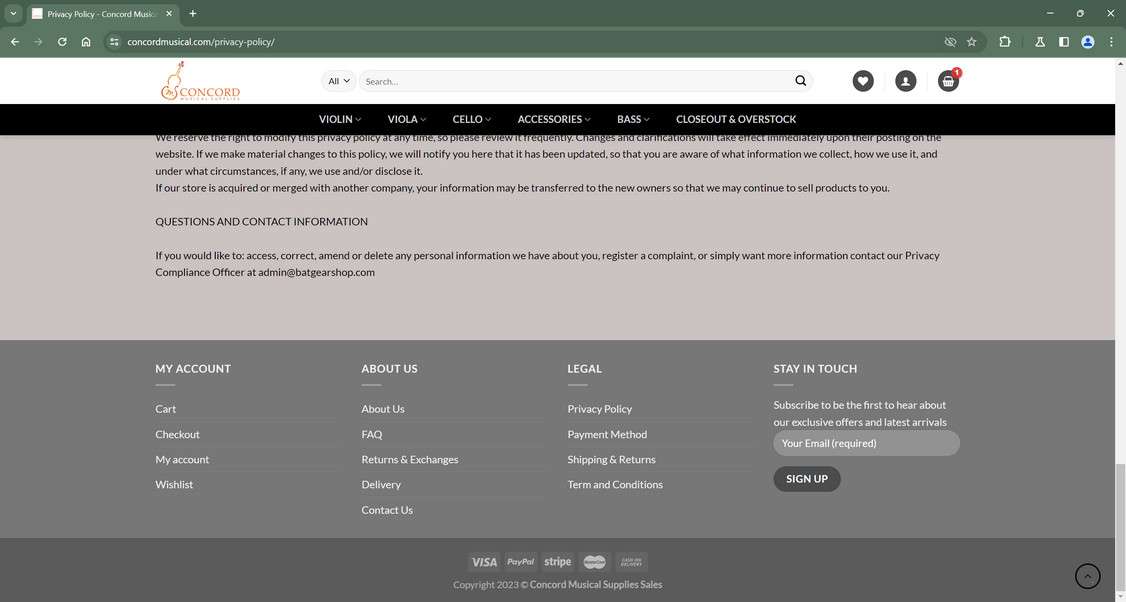Open the FAQ footer link
Image resolution: width=1126 pixels, height=602 pixels.
[371, 434]
